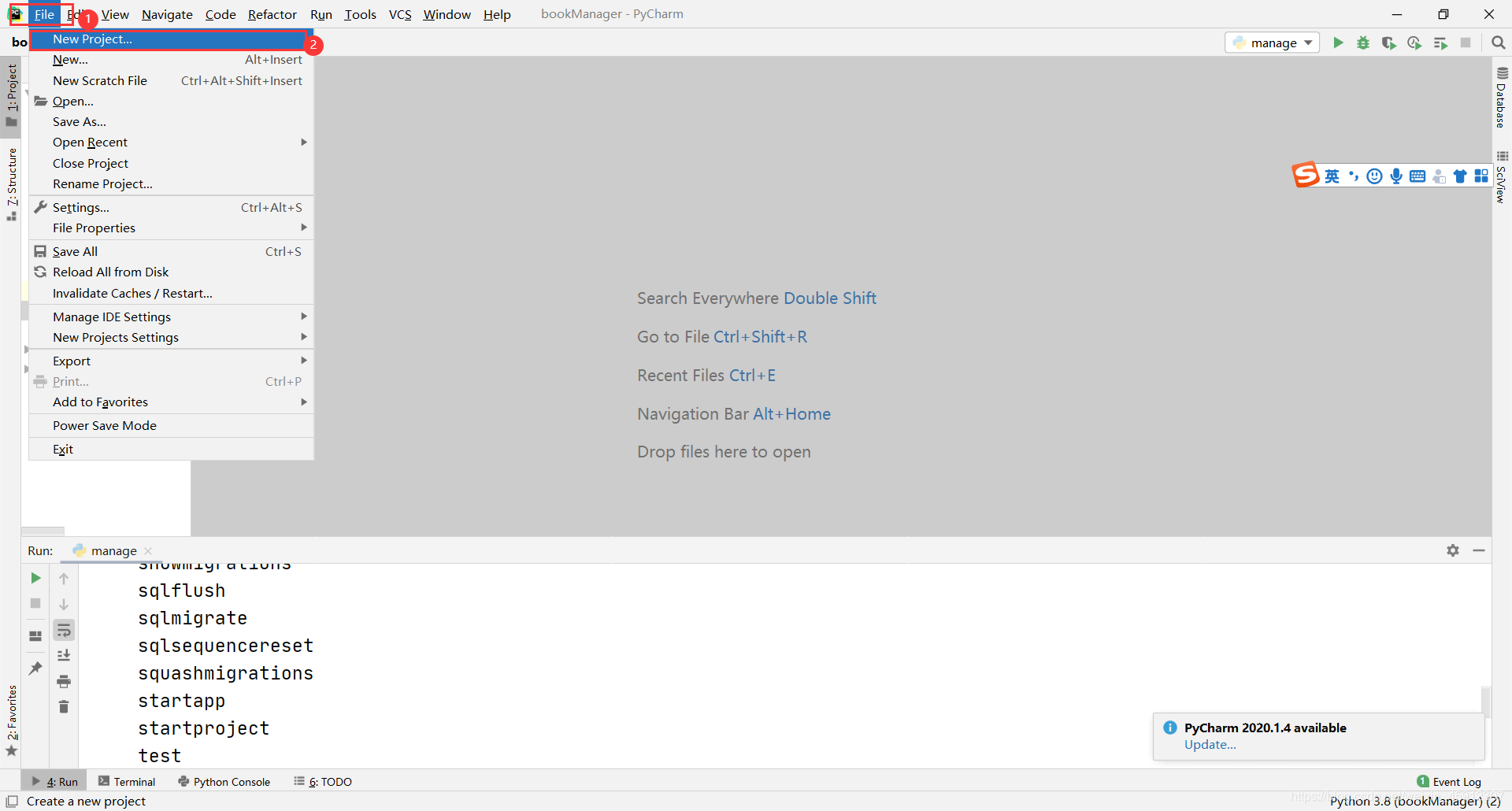The width and height of the screenshot is (1512, 811).
Task: Click the Sogou skin shirt icon
Action: (x=1460, y=176)
